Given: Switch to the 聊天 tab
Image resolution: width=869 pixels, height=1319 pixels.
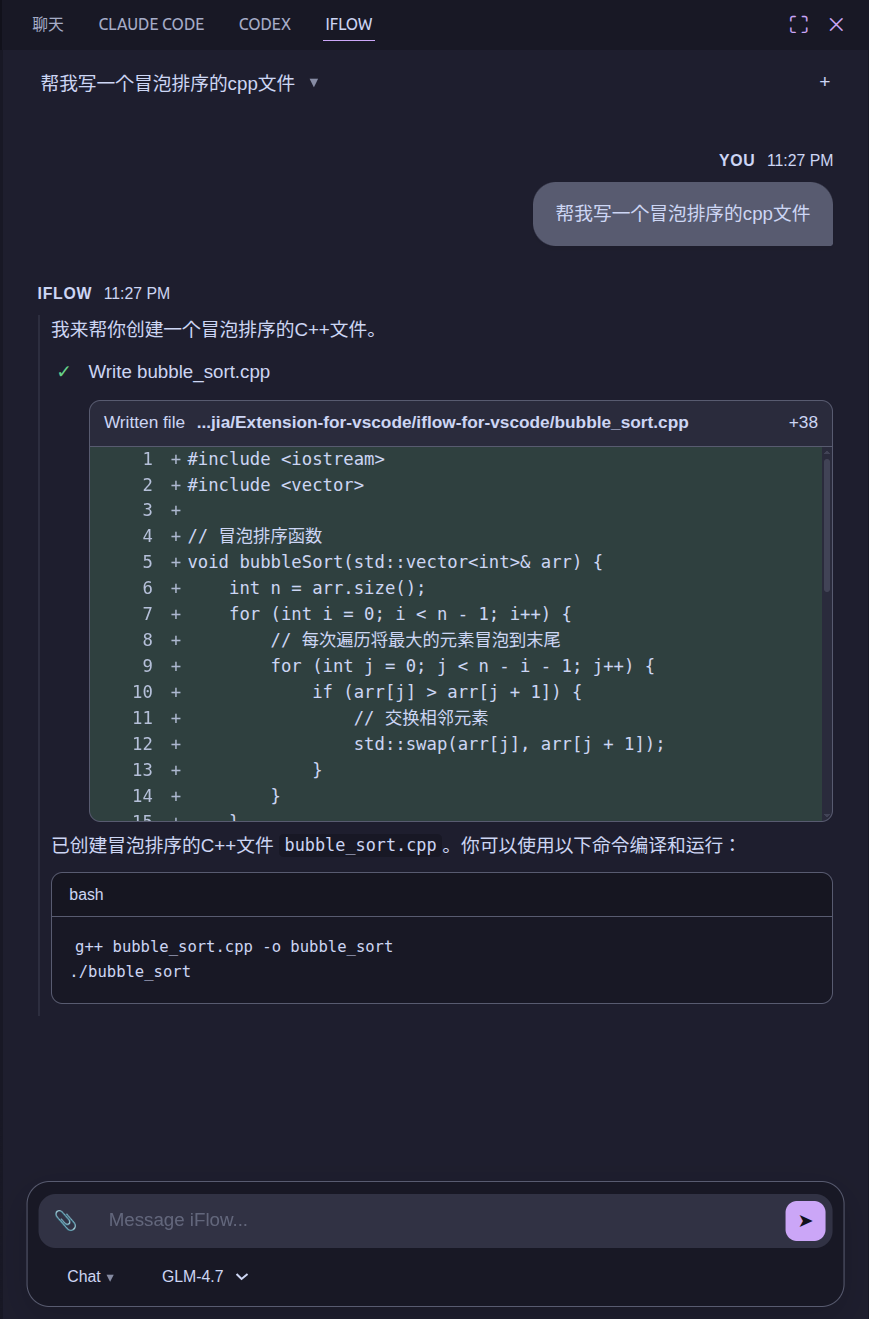Looking at the screenshot, I should tap(48, 24).
